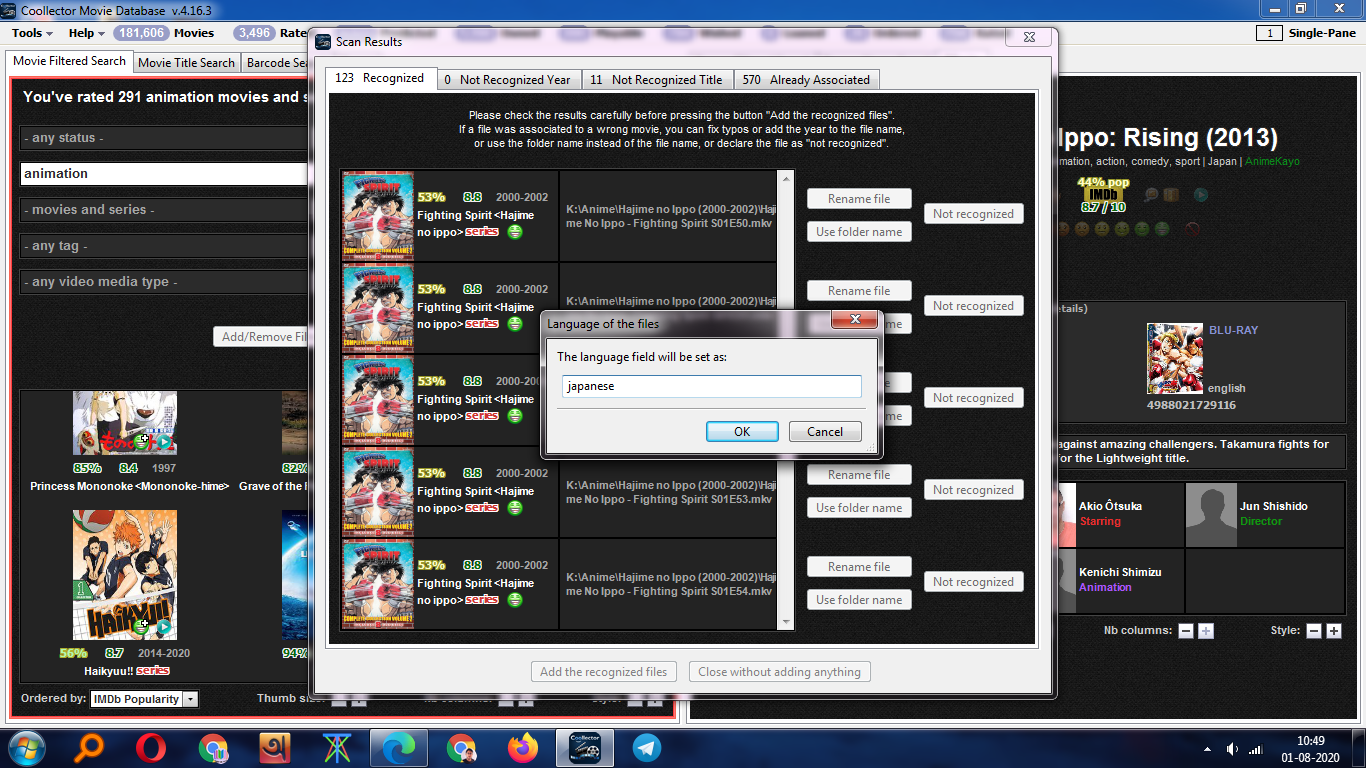Click green rating icon in S01E53 row
The width and height of the screenshot is (1366, 768).
515,508
